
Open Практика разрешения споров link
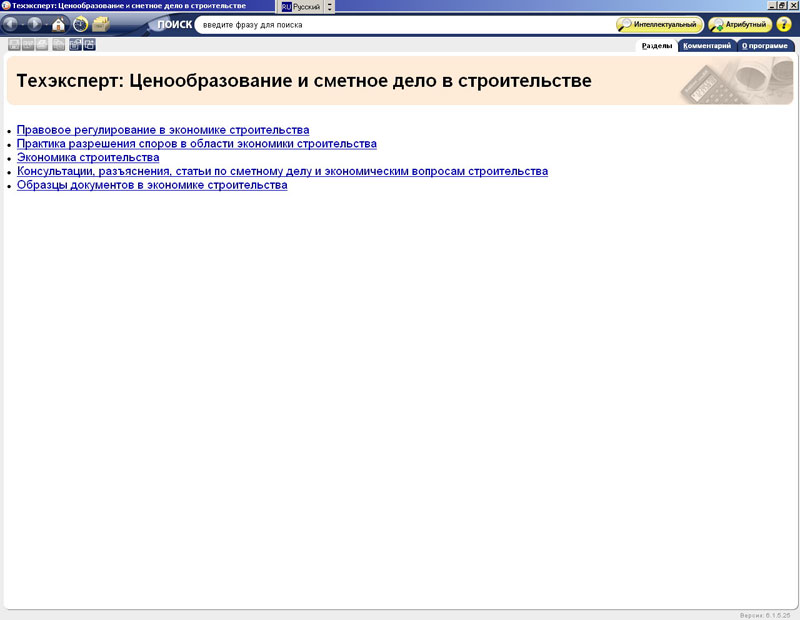coord(196,144)
